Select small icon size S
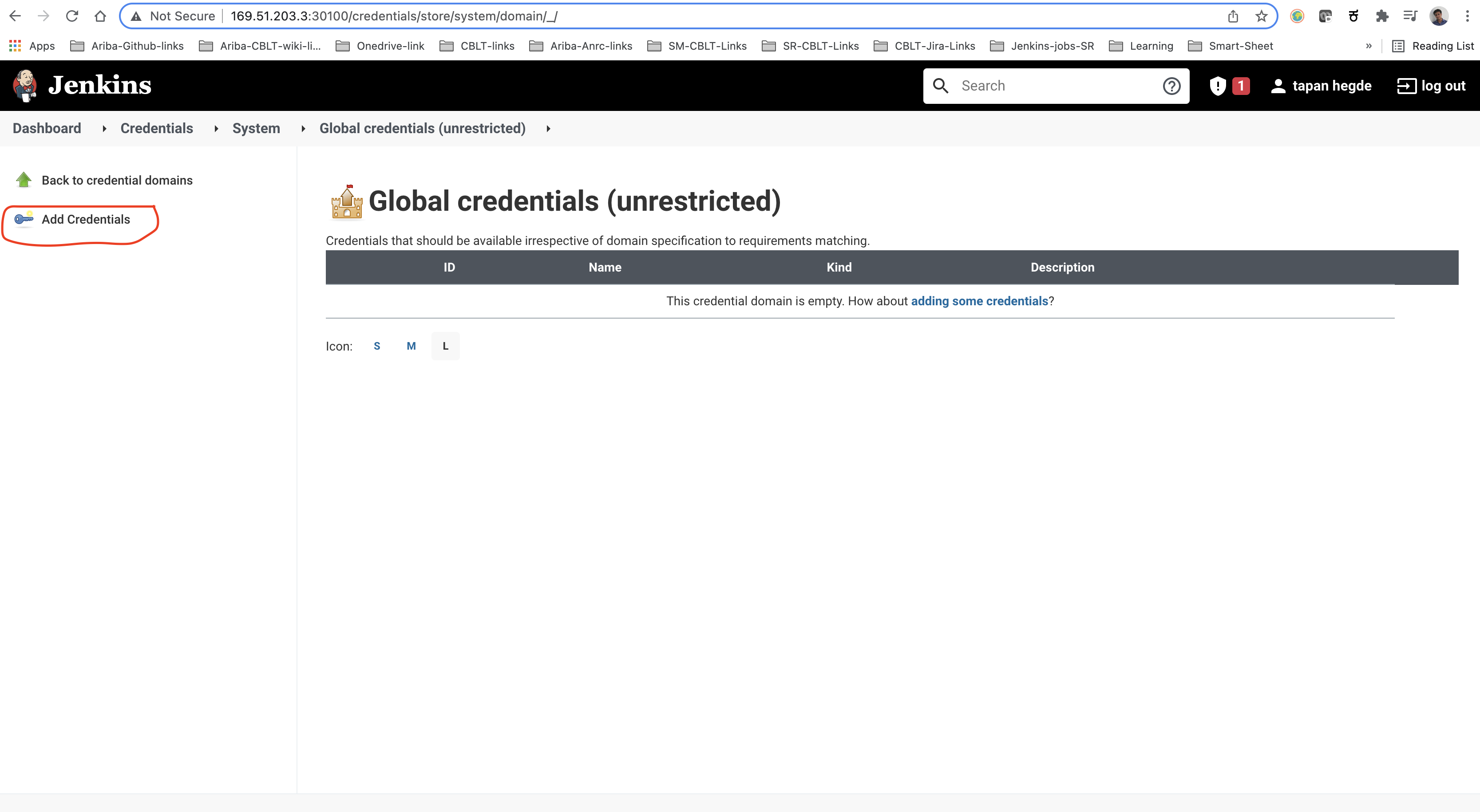Image resolution: width=1480 pixels, height=812 pixels. [377, 346]
